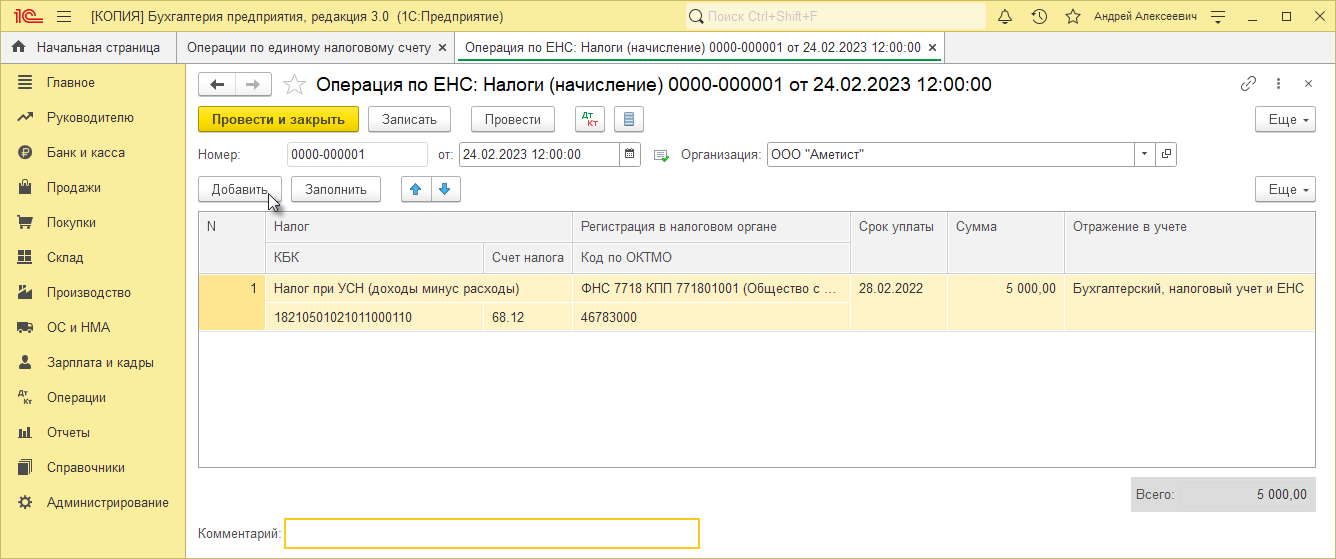This screenshot has width=1336, height=559.
Task: Open form's three-dot more actions
Action: coord(1278,84)
